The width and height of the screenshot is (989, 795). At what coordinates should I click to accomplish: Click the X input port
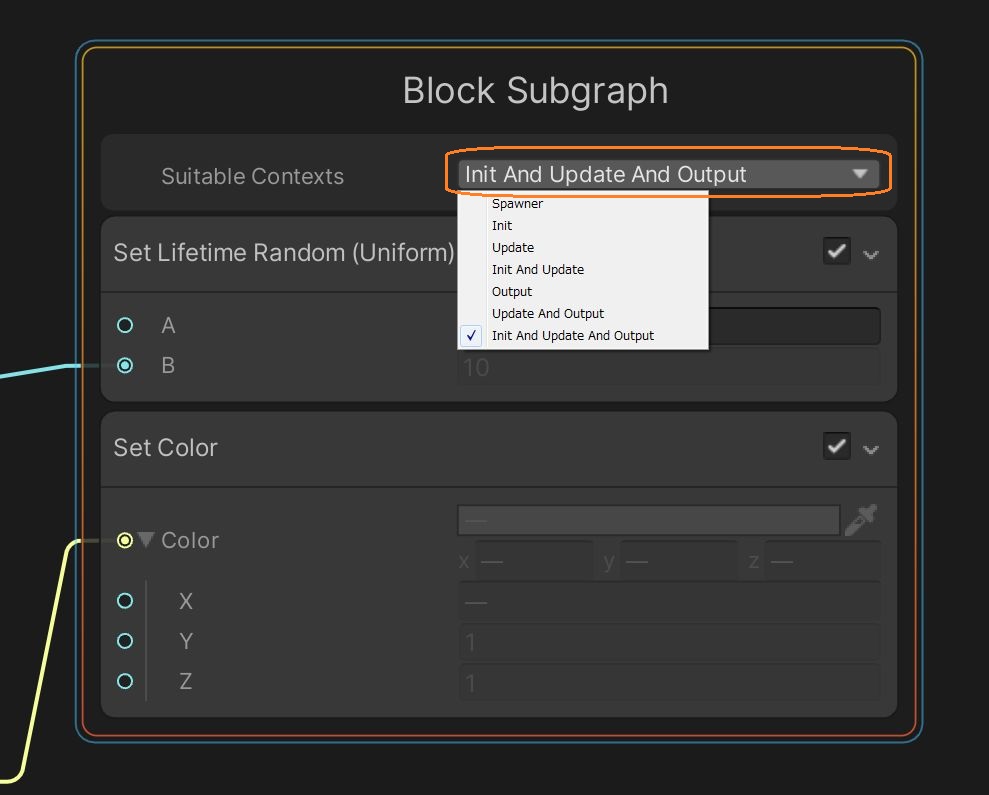[x=125, y=601]
